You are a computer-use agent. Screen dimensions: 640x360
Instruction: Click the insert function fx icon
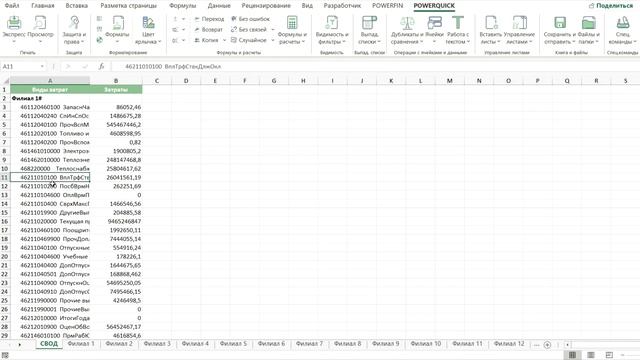click(101, 67)
